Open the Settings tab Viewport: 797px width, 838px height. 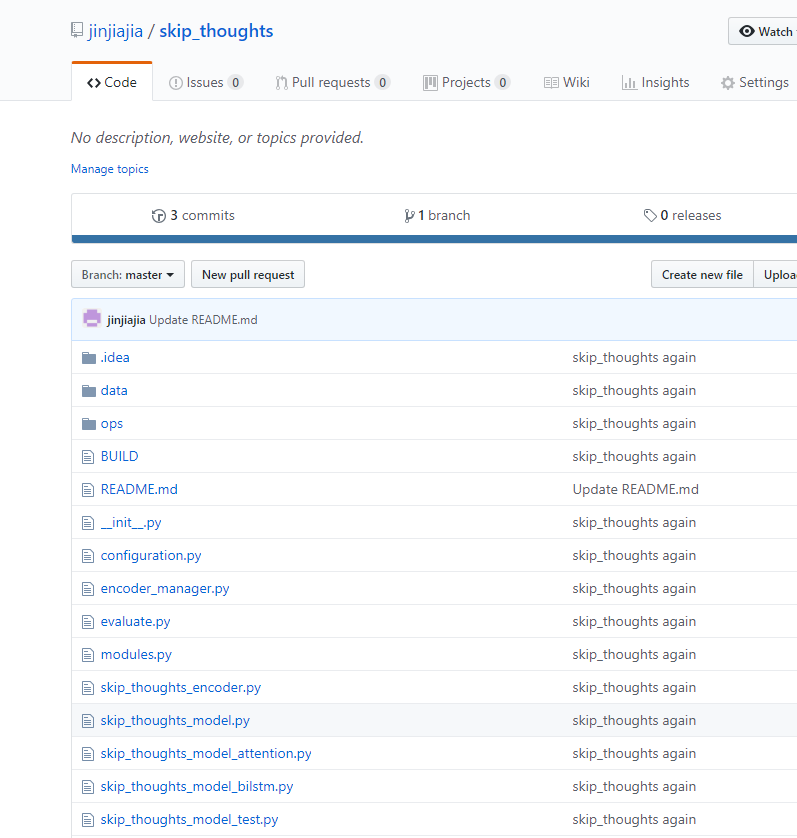(x=755, y=82)
